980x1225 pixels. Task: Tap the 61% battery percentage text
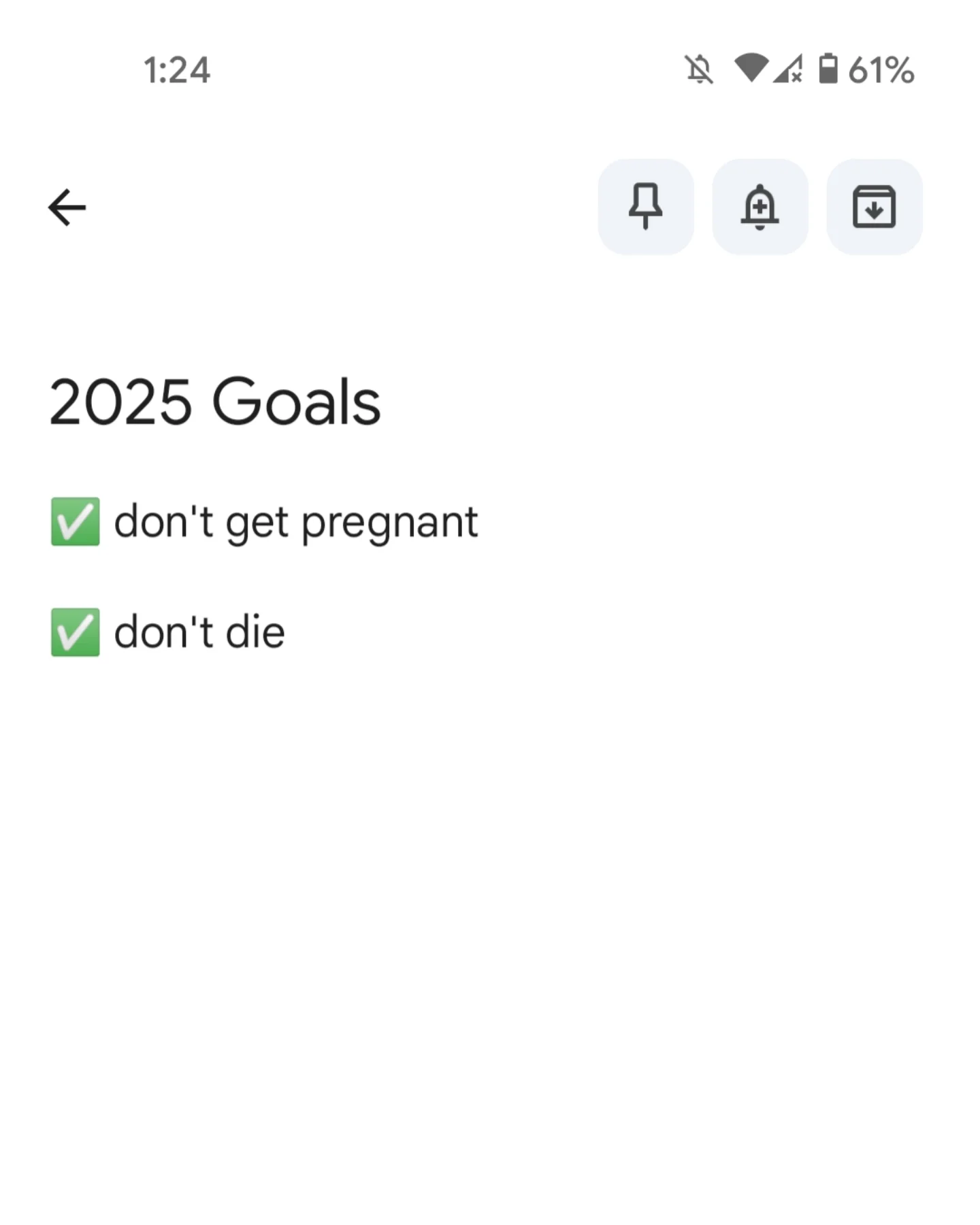point(881,70)
